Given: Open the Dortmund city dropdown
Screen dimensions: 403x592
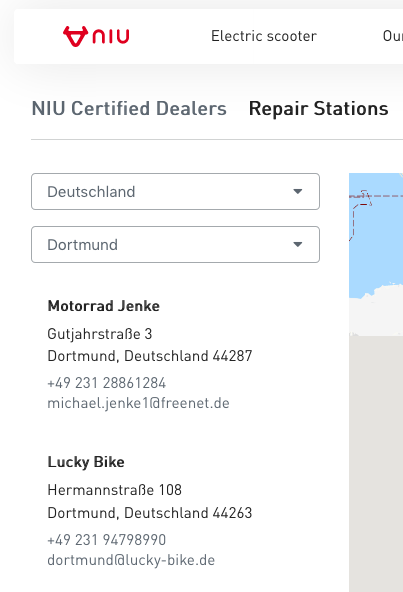Looking at the screenshot, I should (175, 244).
